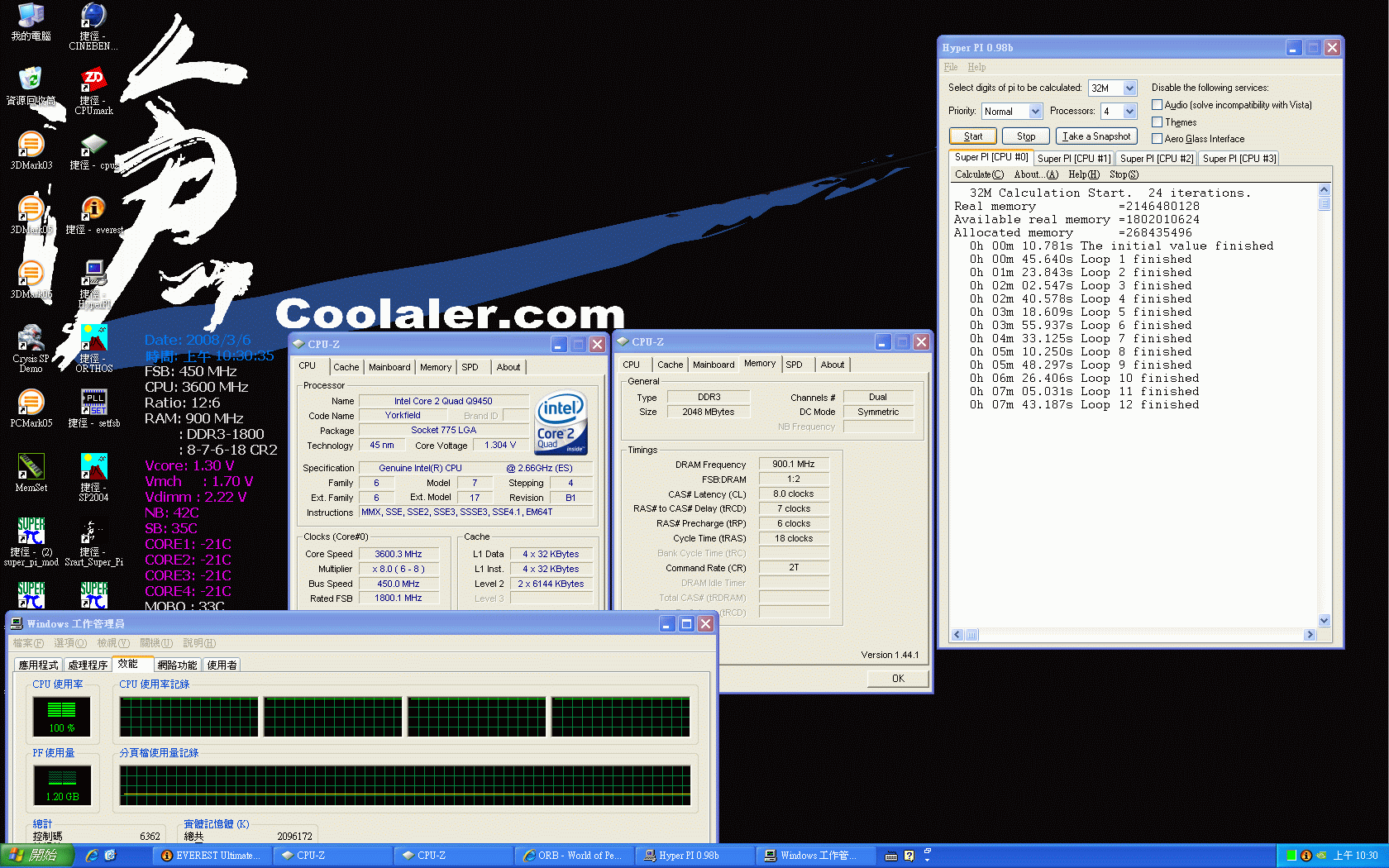Screen dimensions: 1389x868
Task: Click the Core Speed 3600.3 MHz value
Action: [398, 554]
